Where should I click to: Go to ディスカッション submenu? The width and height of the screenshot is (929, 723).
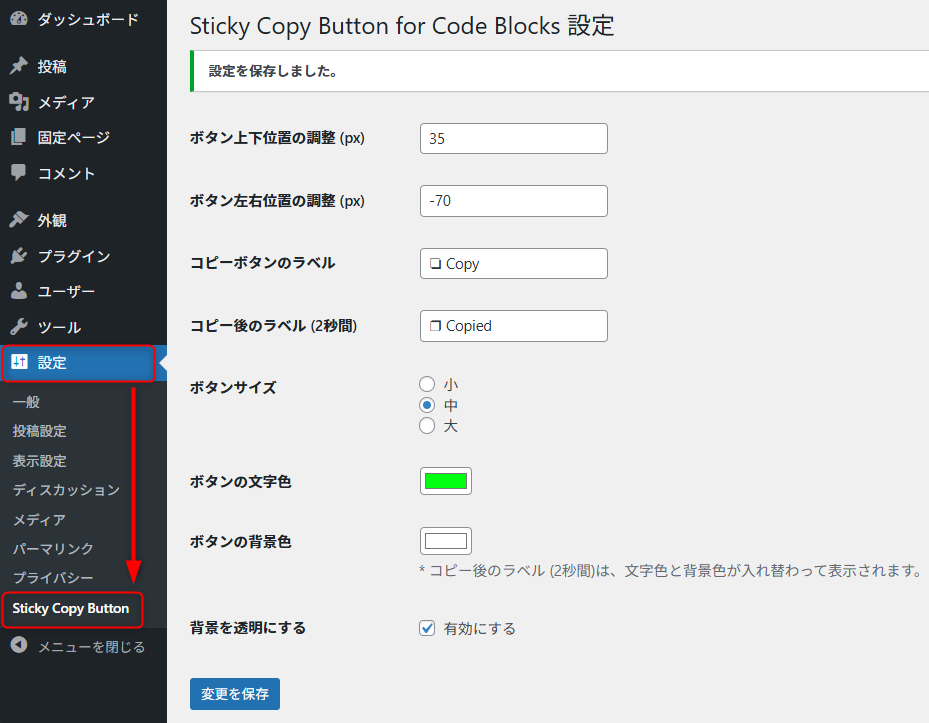pyautogui.click(x=66, y=490)
